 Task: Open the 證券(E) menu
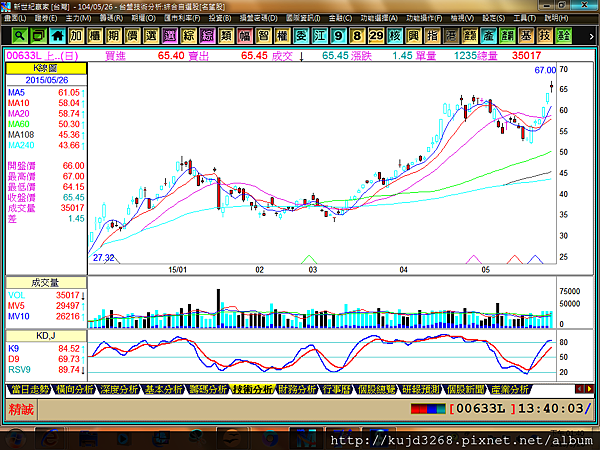tap(46, 18)
